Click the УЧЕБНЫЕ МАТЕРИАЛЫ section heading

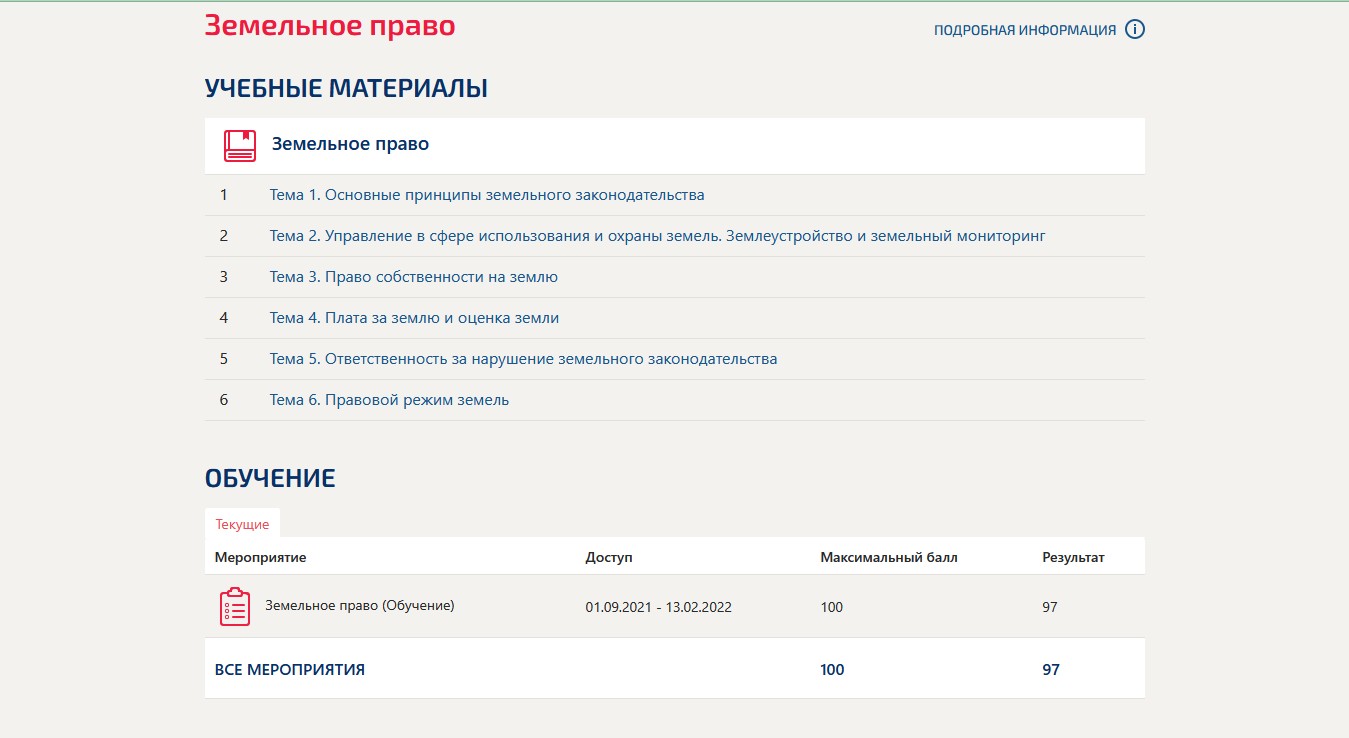(x=346, y=87)
